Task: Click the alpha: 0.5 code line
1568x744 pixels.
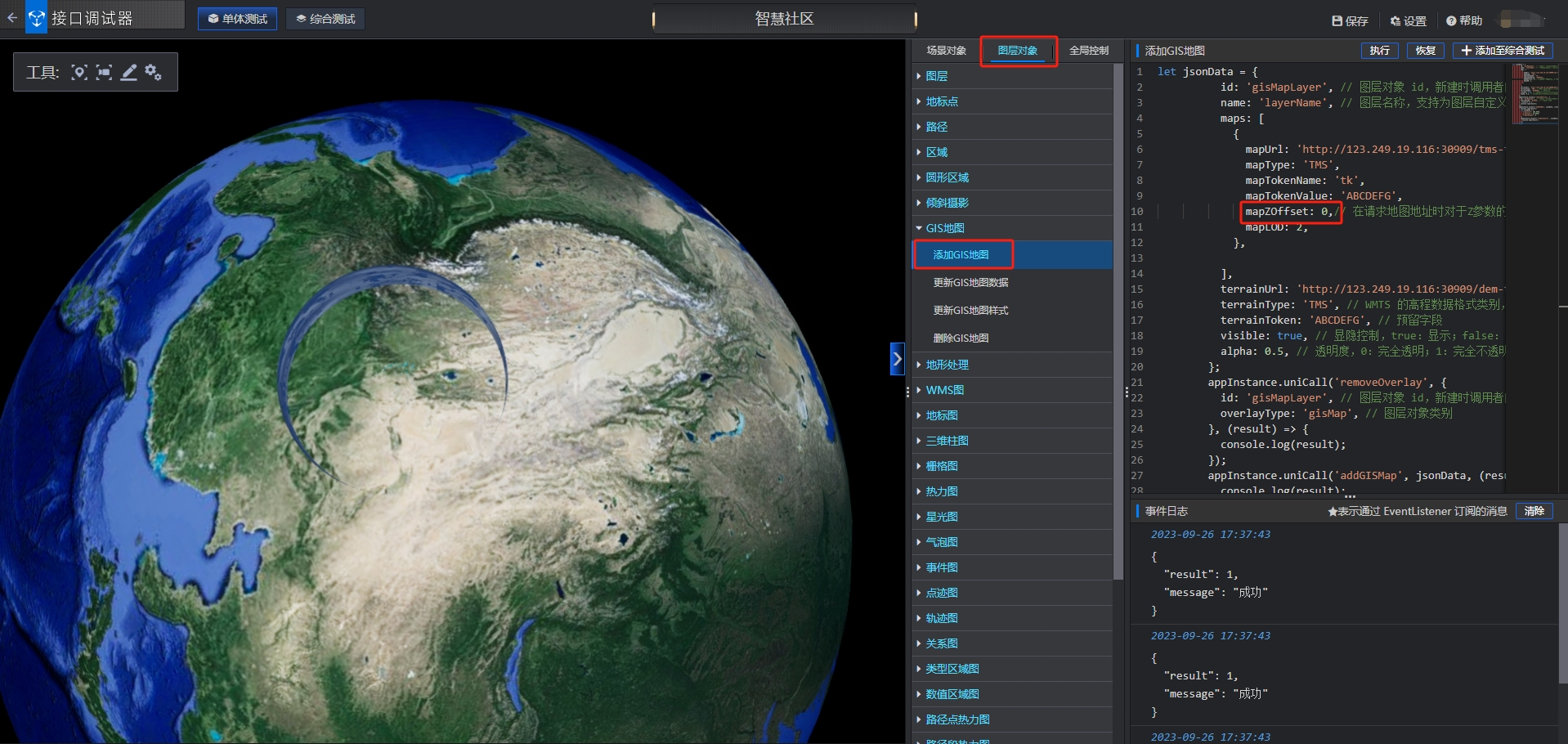Action: [x=1362, y=352]
